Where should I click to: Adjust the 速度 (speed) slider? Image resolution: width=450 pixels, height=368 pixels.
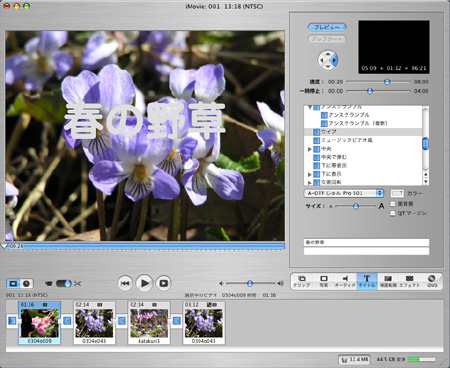click(x=387, y=82)
